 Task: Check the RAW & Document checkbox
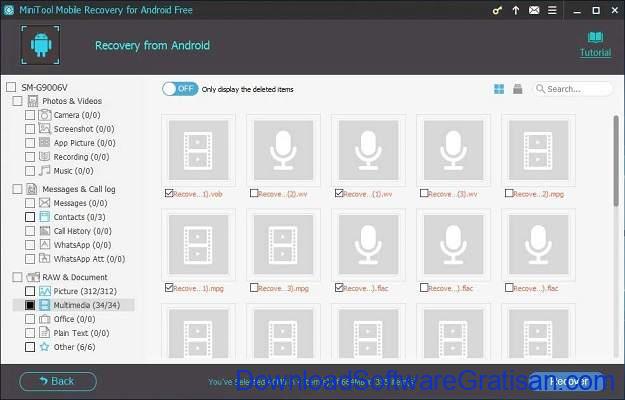17,277
